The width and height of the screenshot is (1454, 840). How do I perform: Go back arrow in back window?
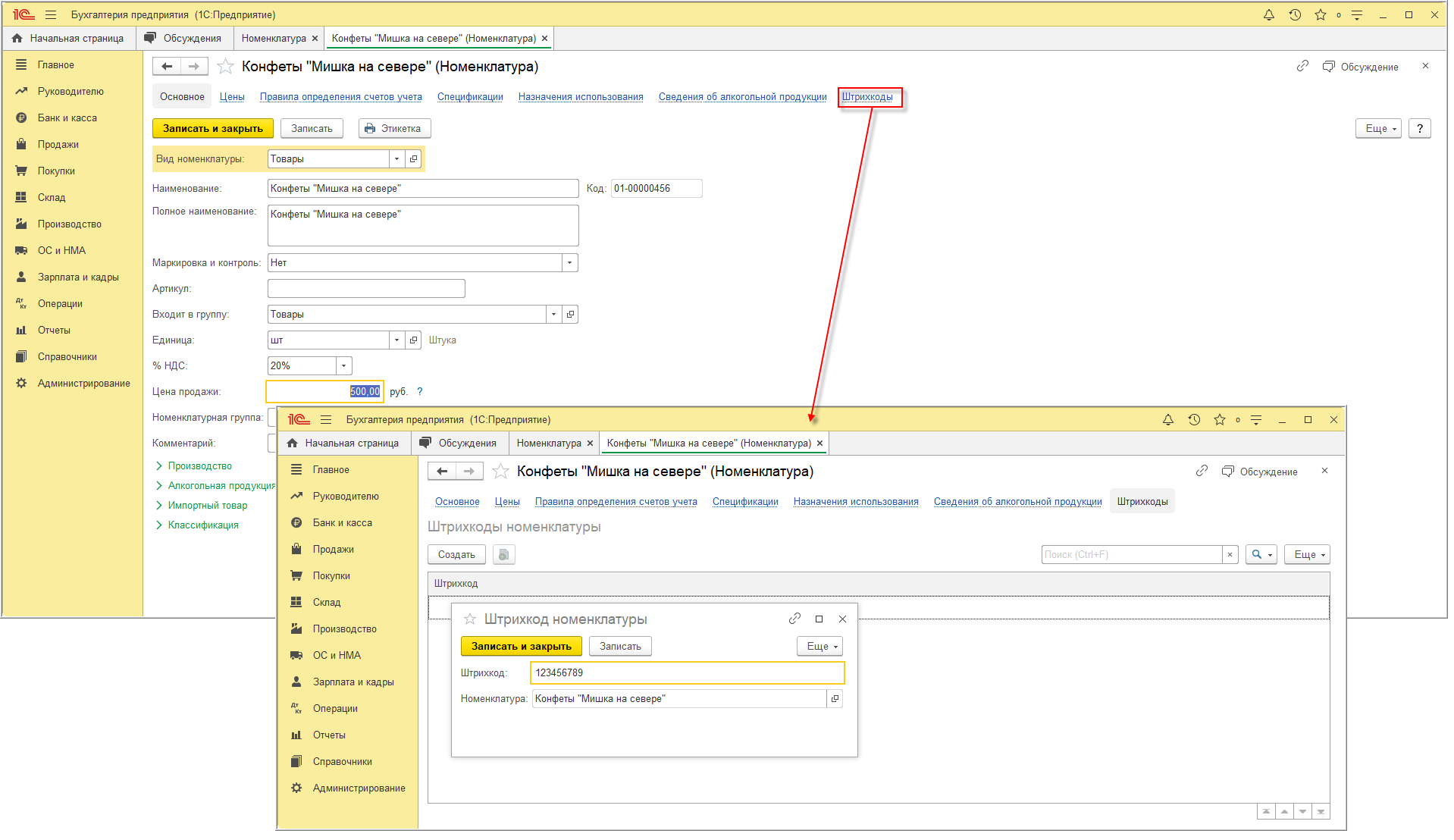click(x=167, y=67)
